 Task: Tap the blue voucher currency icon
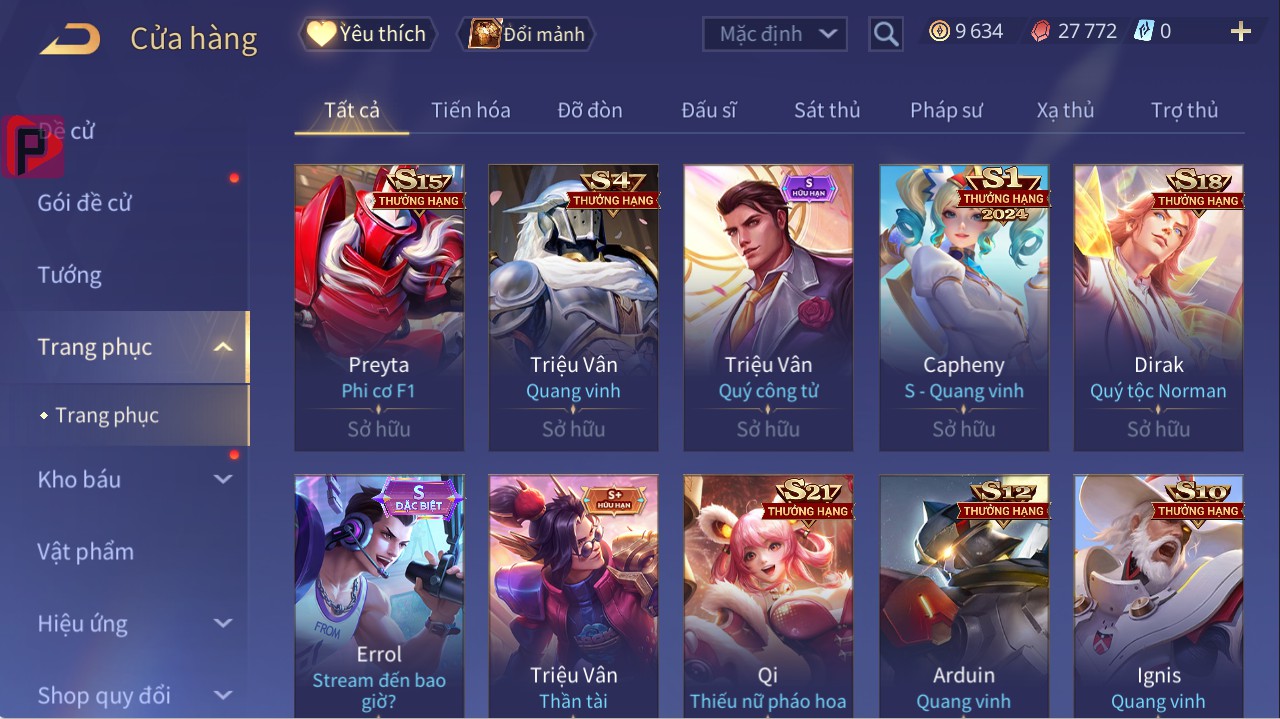coord(1144,32)
